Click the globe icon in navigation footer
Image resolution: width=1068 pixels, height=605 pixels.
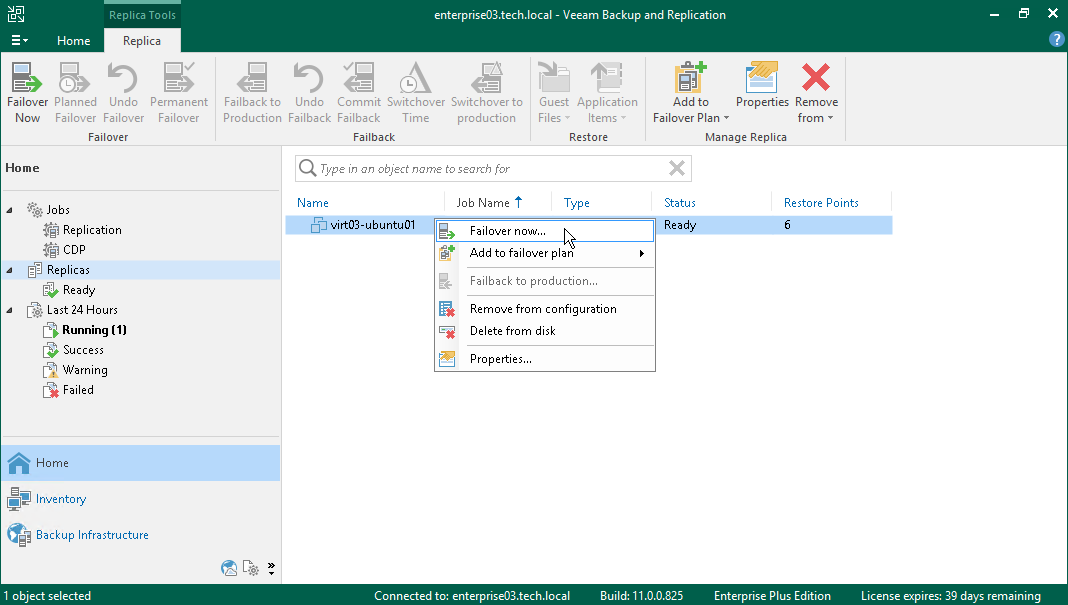(229, 568)
